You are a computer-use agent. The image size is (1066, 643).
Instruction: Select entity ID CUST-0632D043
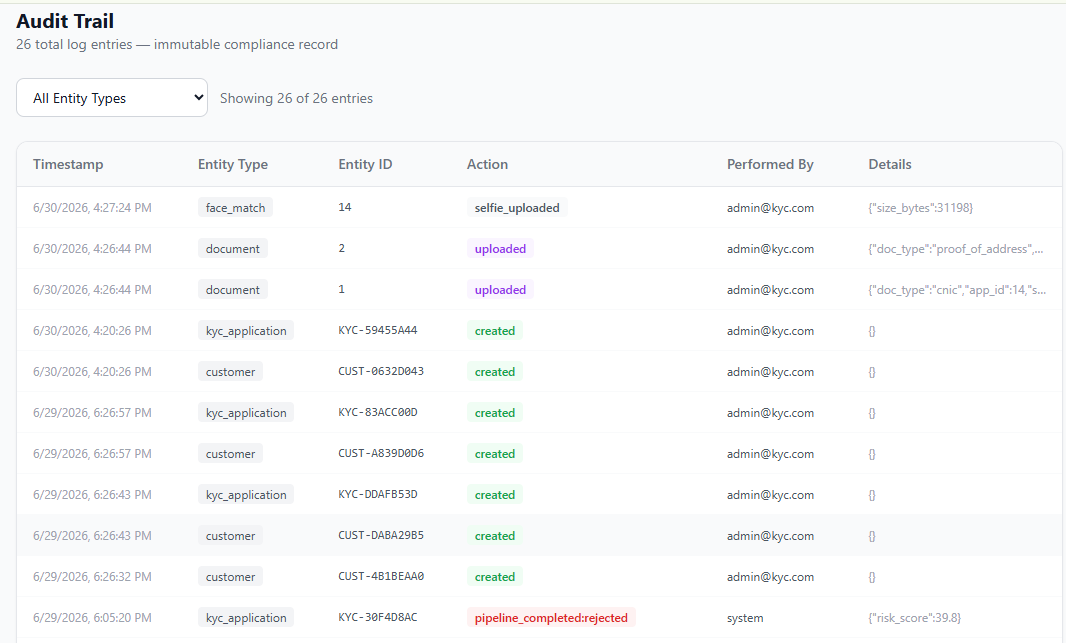[x=381, y=371]
